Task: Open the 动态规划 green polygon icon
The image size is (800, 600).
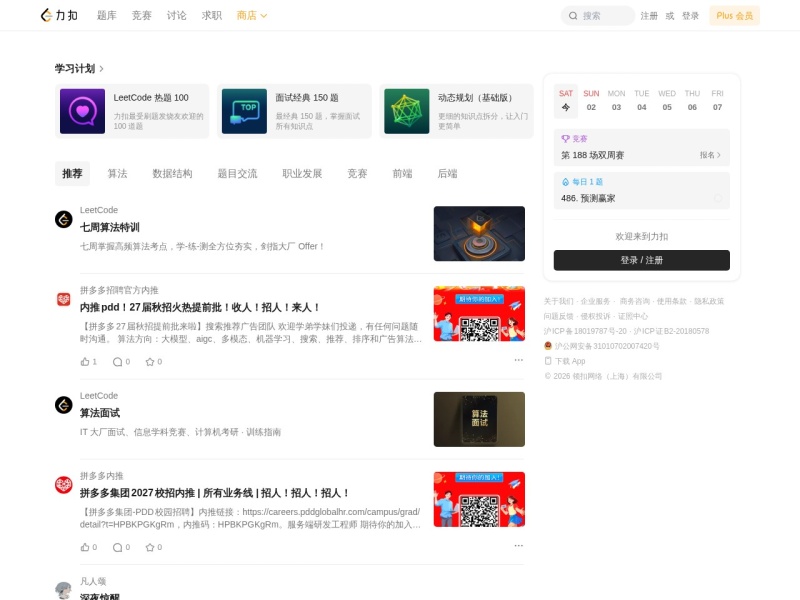Action: pos(407,111)
